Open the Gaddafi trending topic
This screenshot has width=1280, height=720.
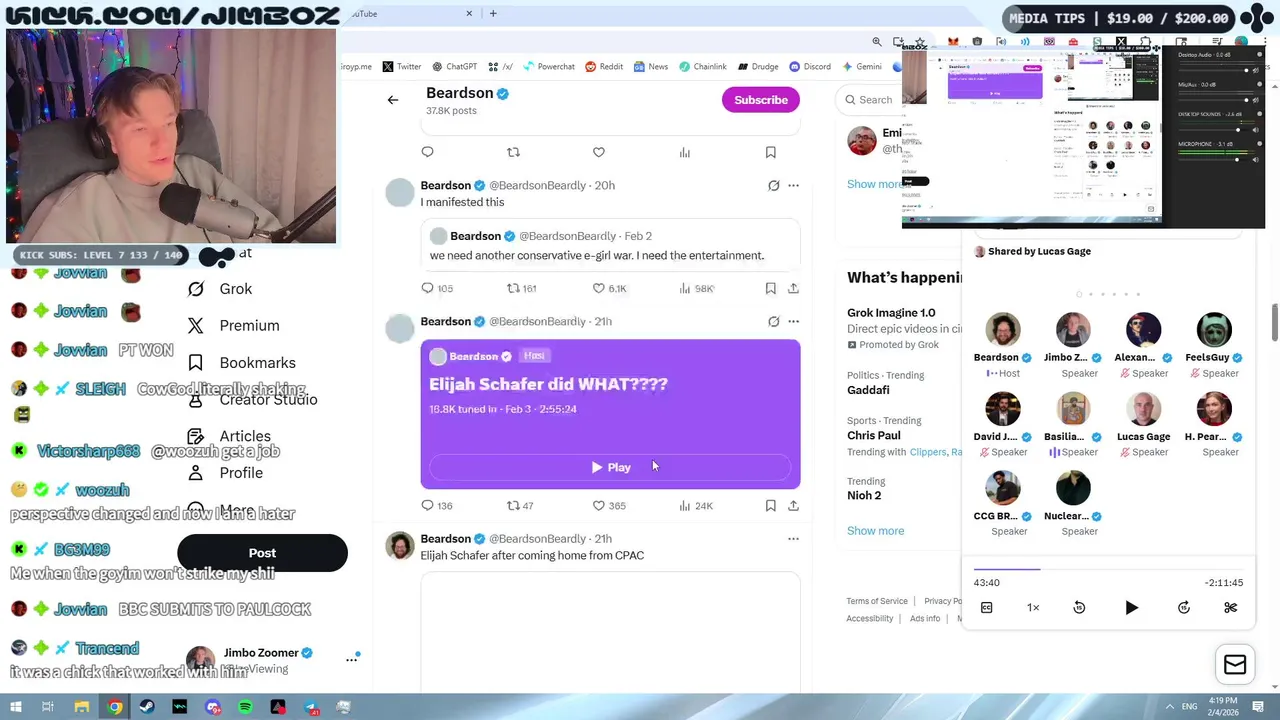pos(868,390)
